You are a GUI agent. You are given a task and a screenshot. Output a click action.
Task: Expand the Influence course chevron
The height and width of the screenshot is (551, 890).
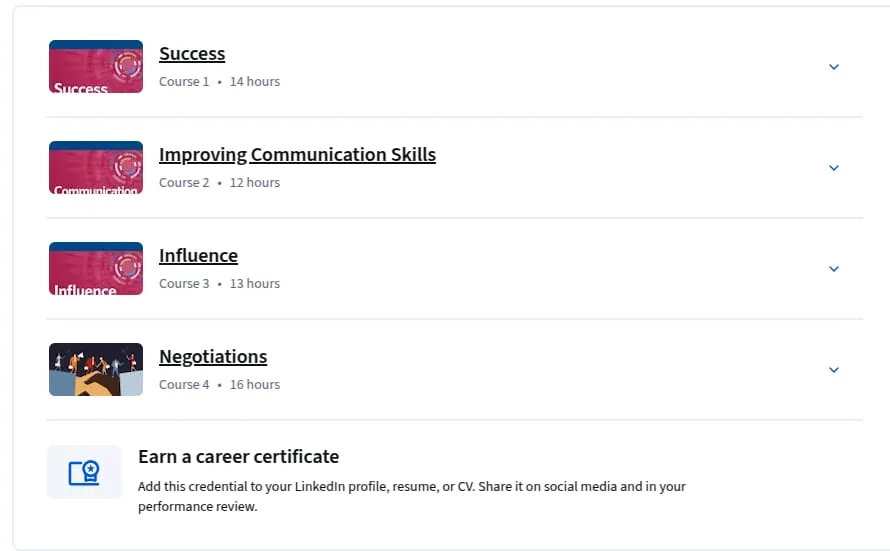pyautogui.click(x=834, y=269)
